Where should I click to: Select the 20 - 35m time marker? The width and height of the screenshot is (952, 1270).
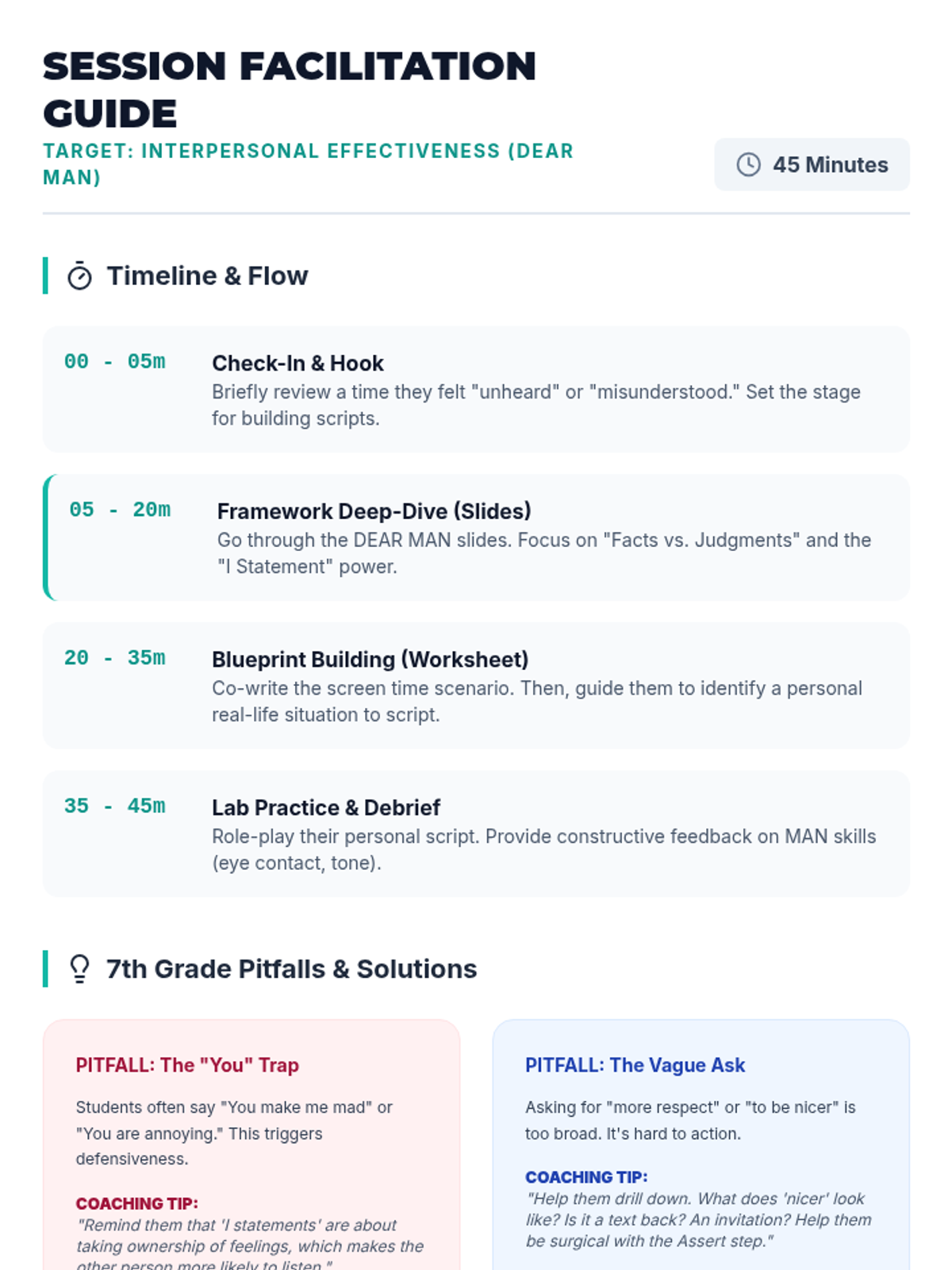click(115, 657)
